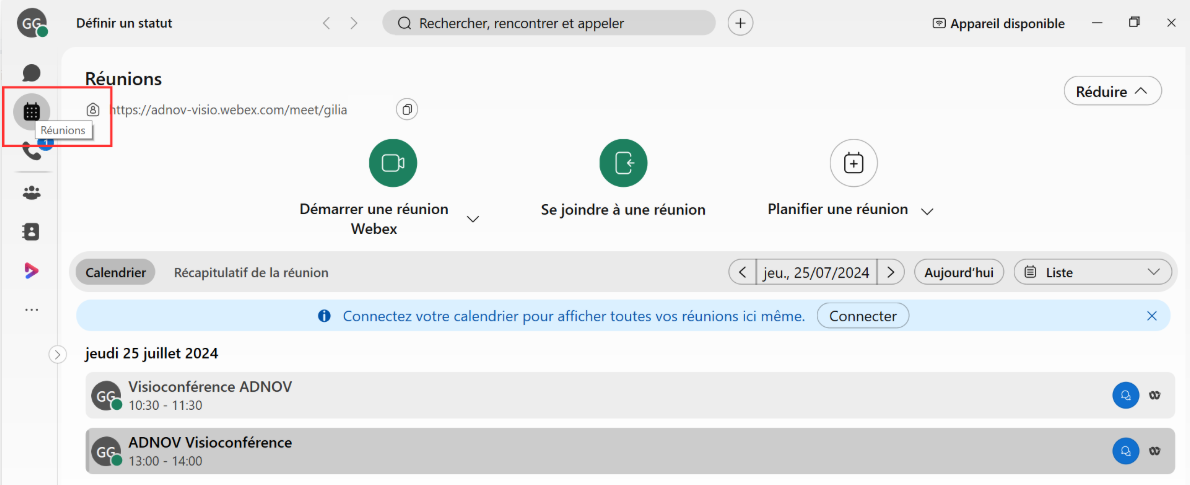The image size is (1190, 485).
Task: Go to the previous day in the calendar
Action: 742,272
